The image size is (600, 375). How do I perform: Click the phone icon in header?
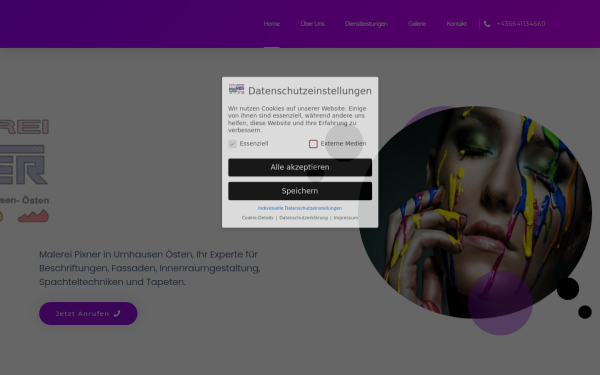coord(487,24)
